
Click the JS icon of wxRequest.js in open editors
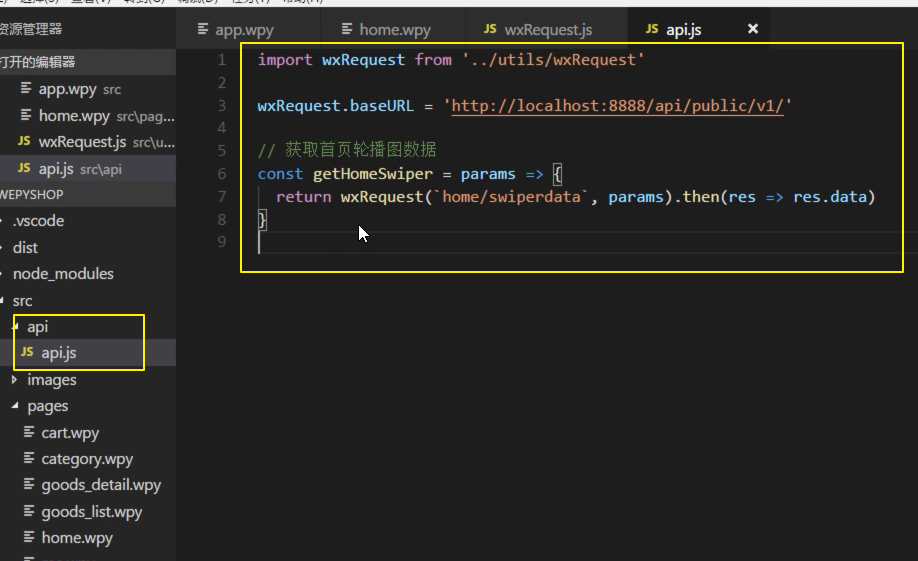(25, 142)
